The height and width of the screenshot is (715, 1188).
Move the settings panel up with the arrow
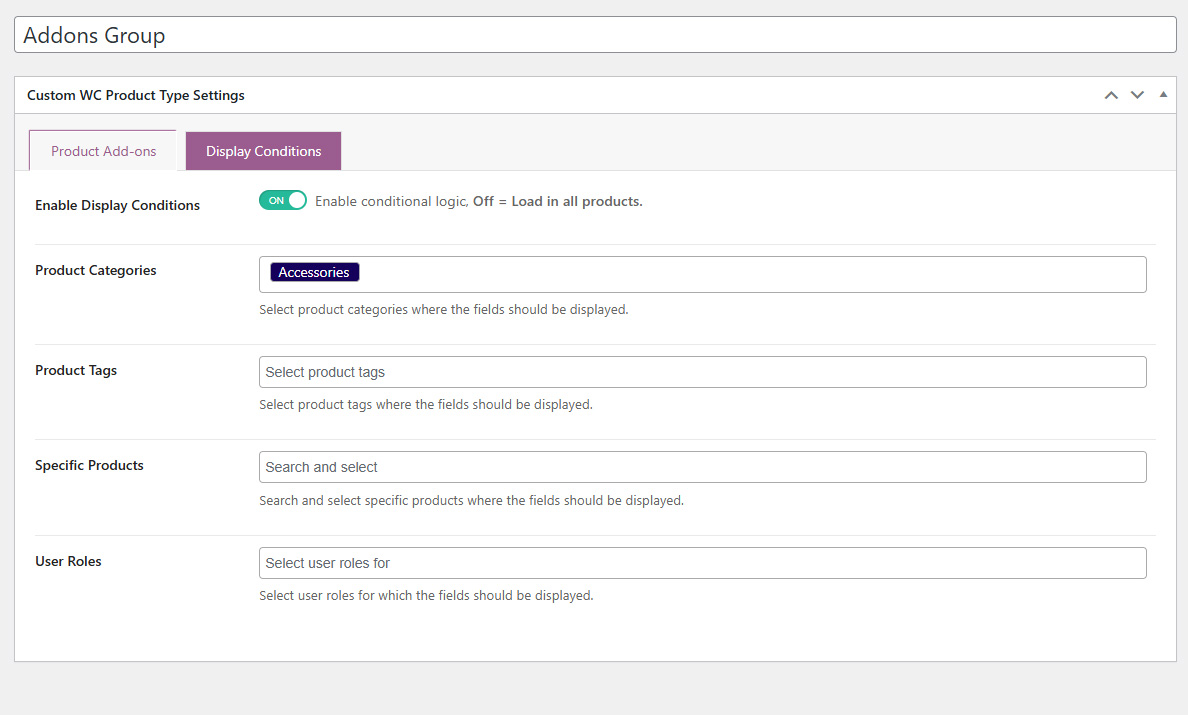1111,95
